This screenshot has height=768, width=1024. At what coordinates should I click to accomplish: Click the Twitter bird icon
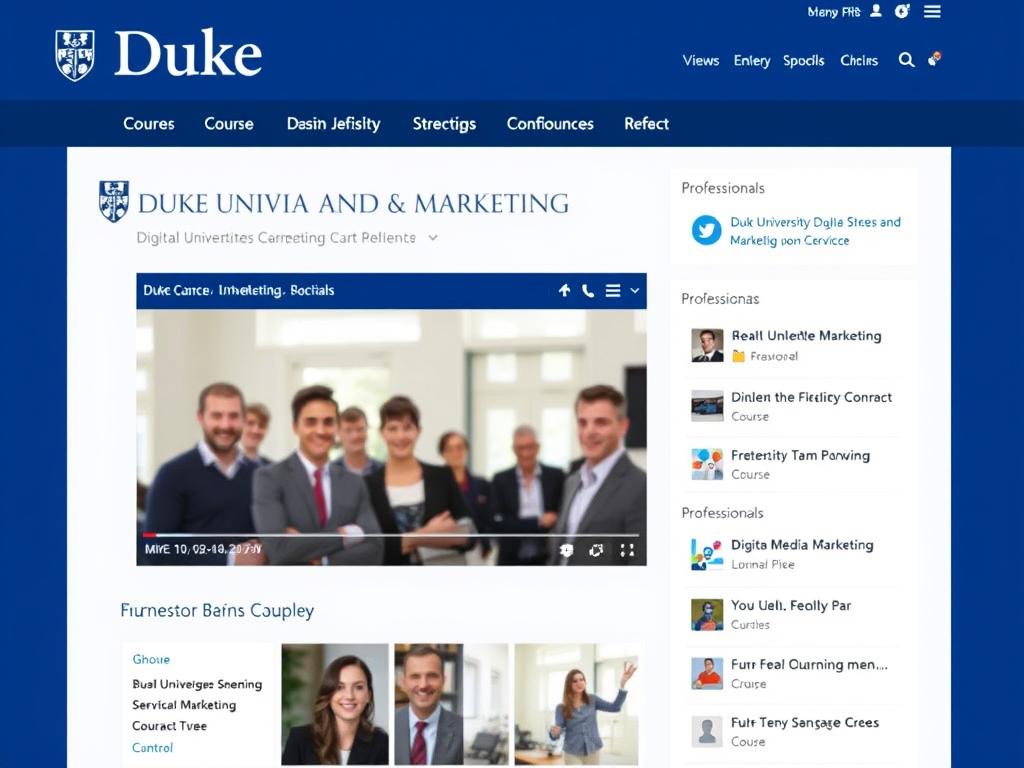[707, 230]
